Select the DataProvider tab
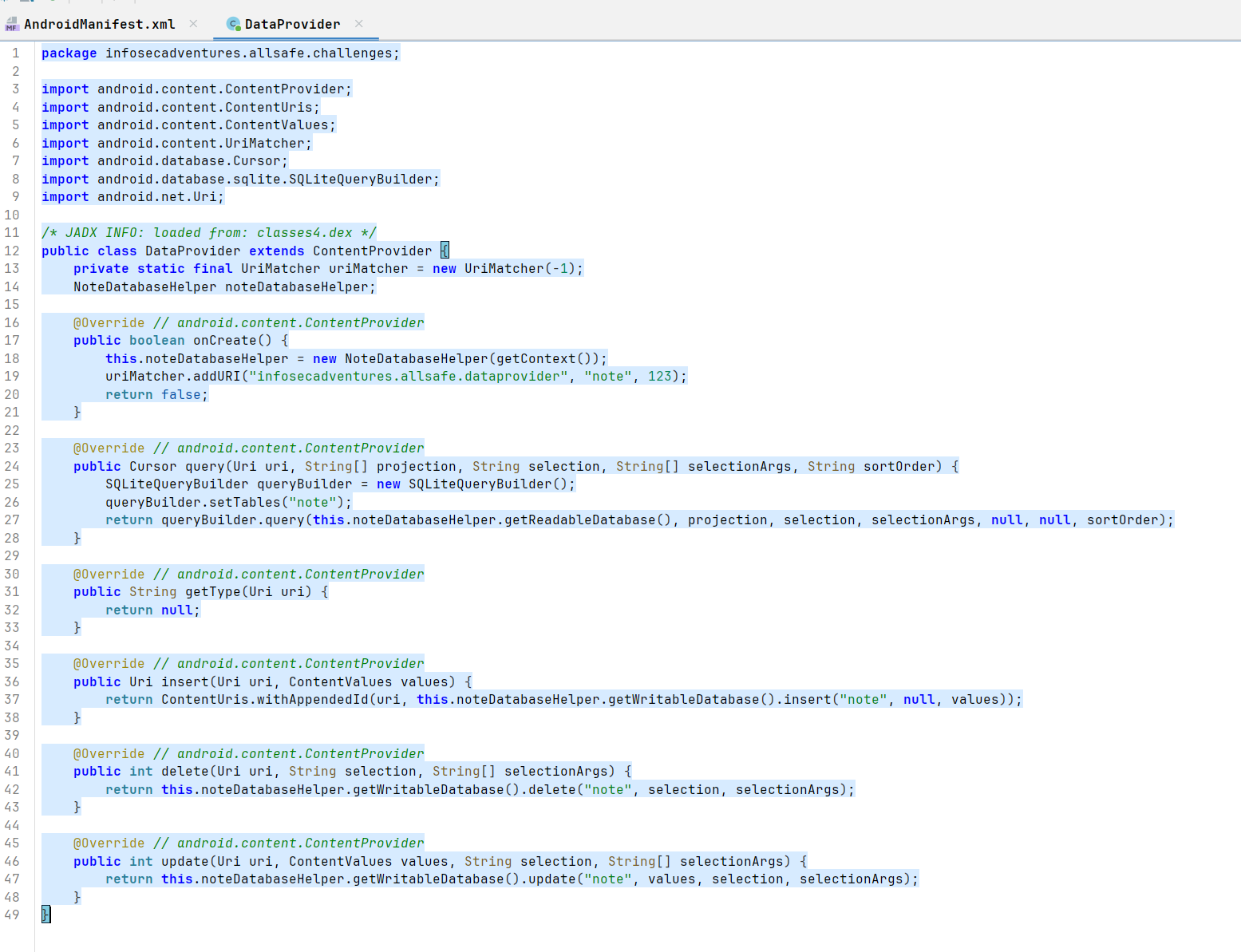 (292, 24)
